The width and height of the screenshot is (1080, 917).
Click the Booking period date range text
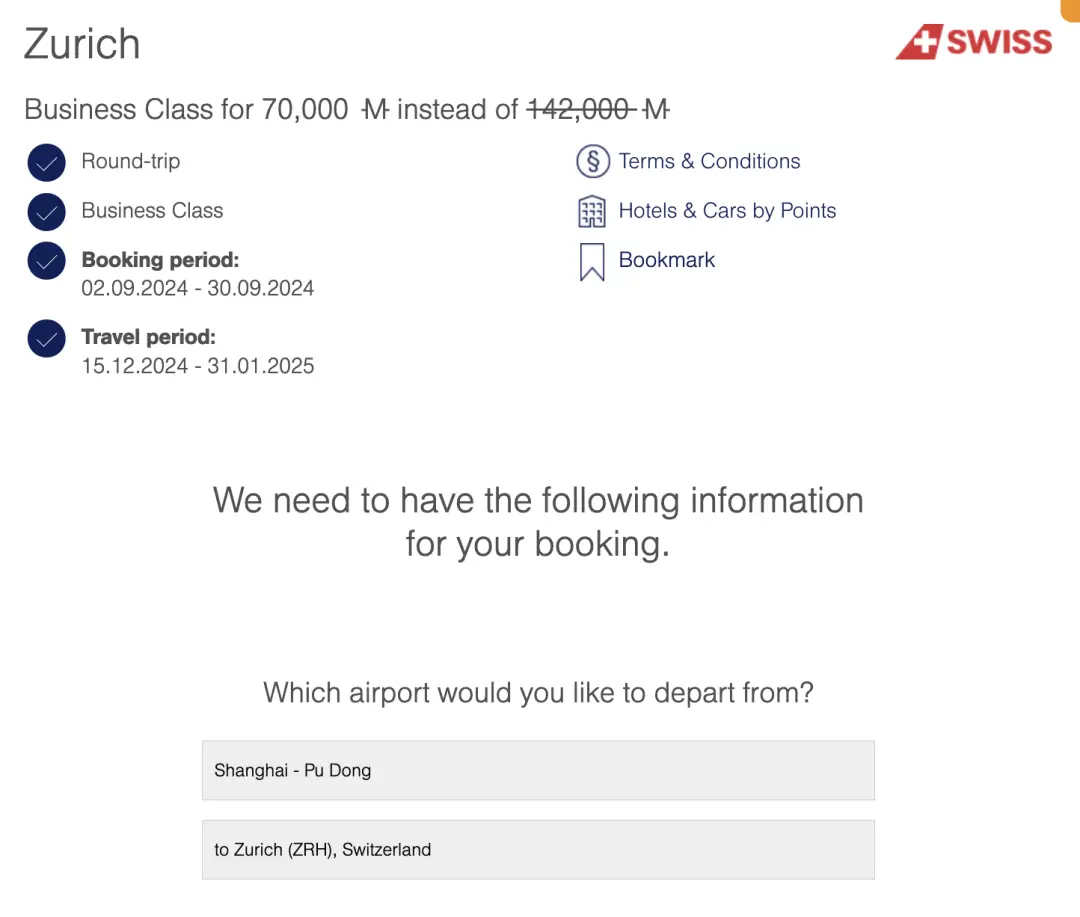point(198,288)
